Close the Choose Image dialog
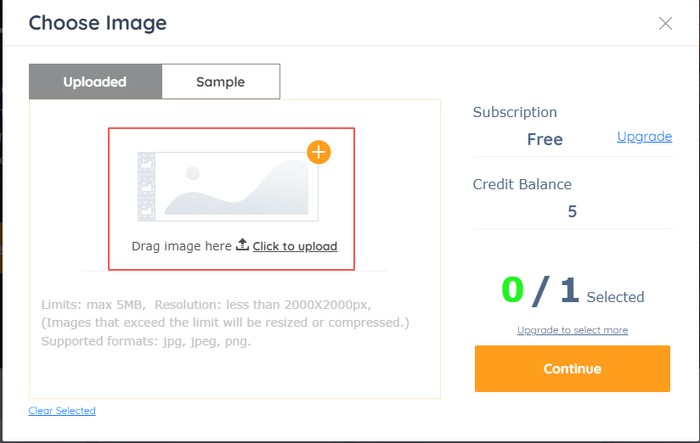Viewport: 700px width, 443px height. tap(665, 23)
